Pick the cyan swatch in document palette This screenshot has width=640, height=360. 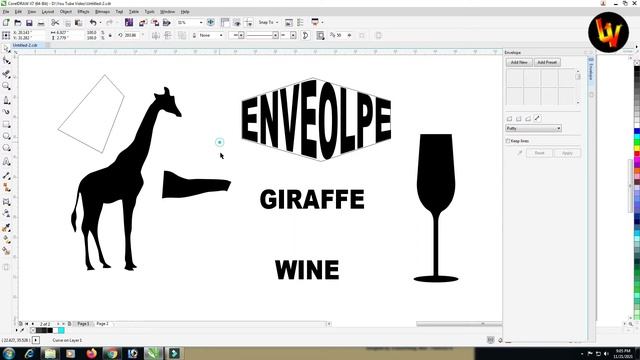click(x=61, y=330)
